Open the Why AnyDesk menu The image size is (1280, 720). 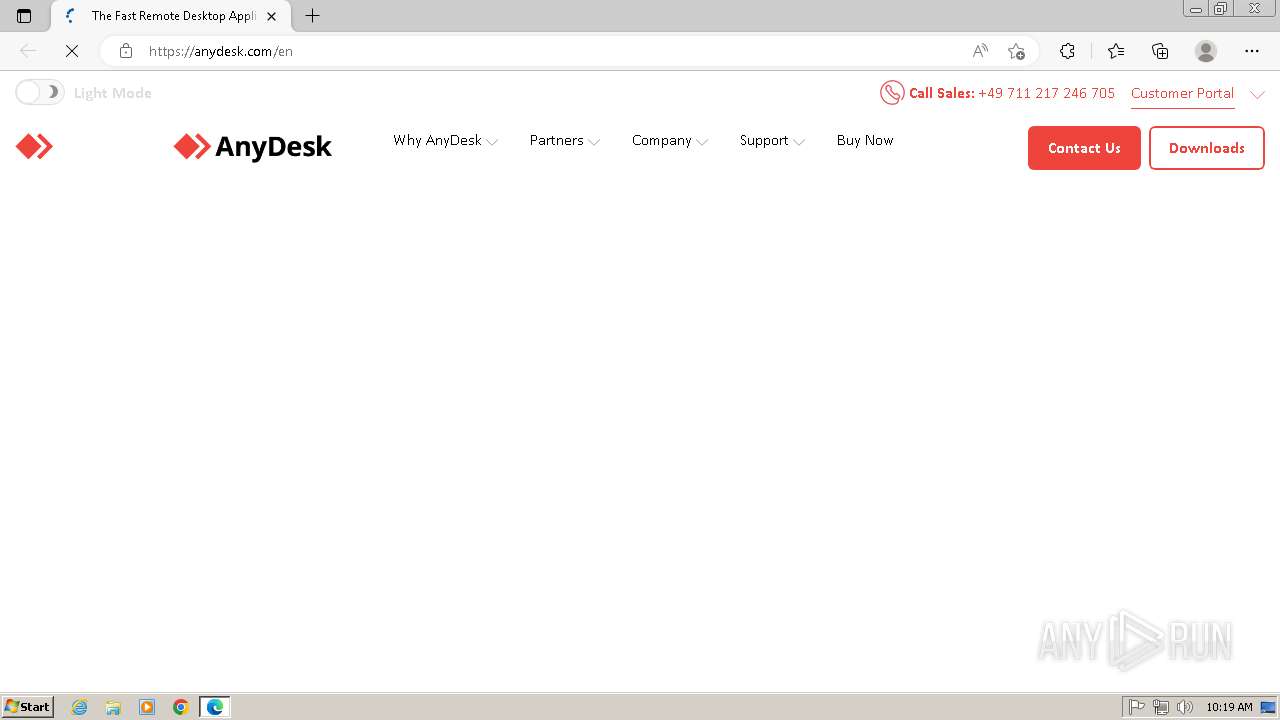(x=437, y=140)
